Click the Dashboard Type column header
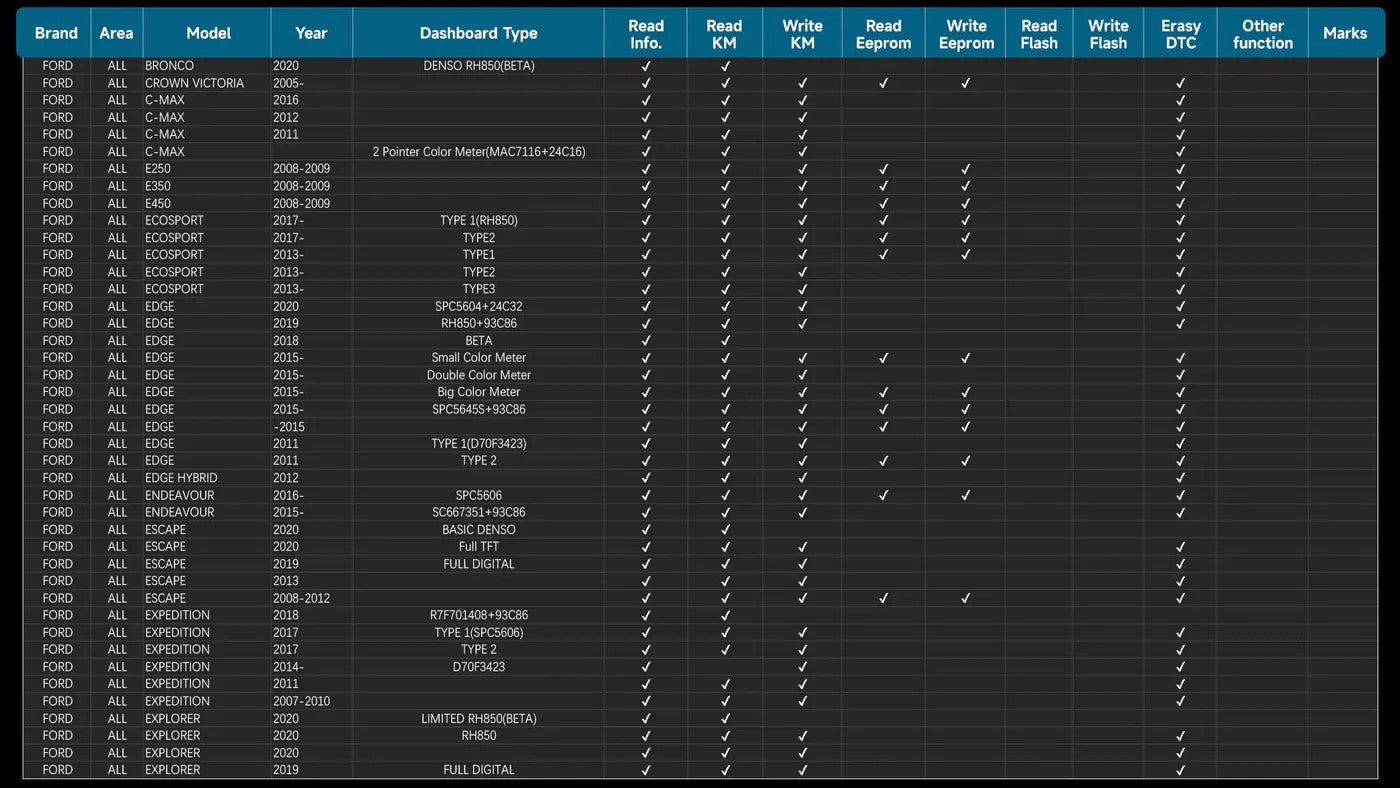 [x=478, y=34]
